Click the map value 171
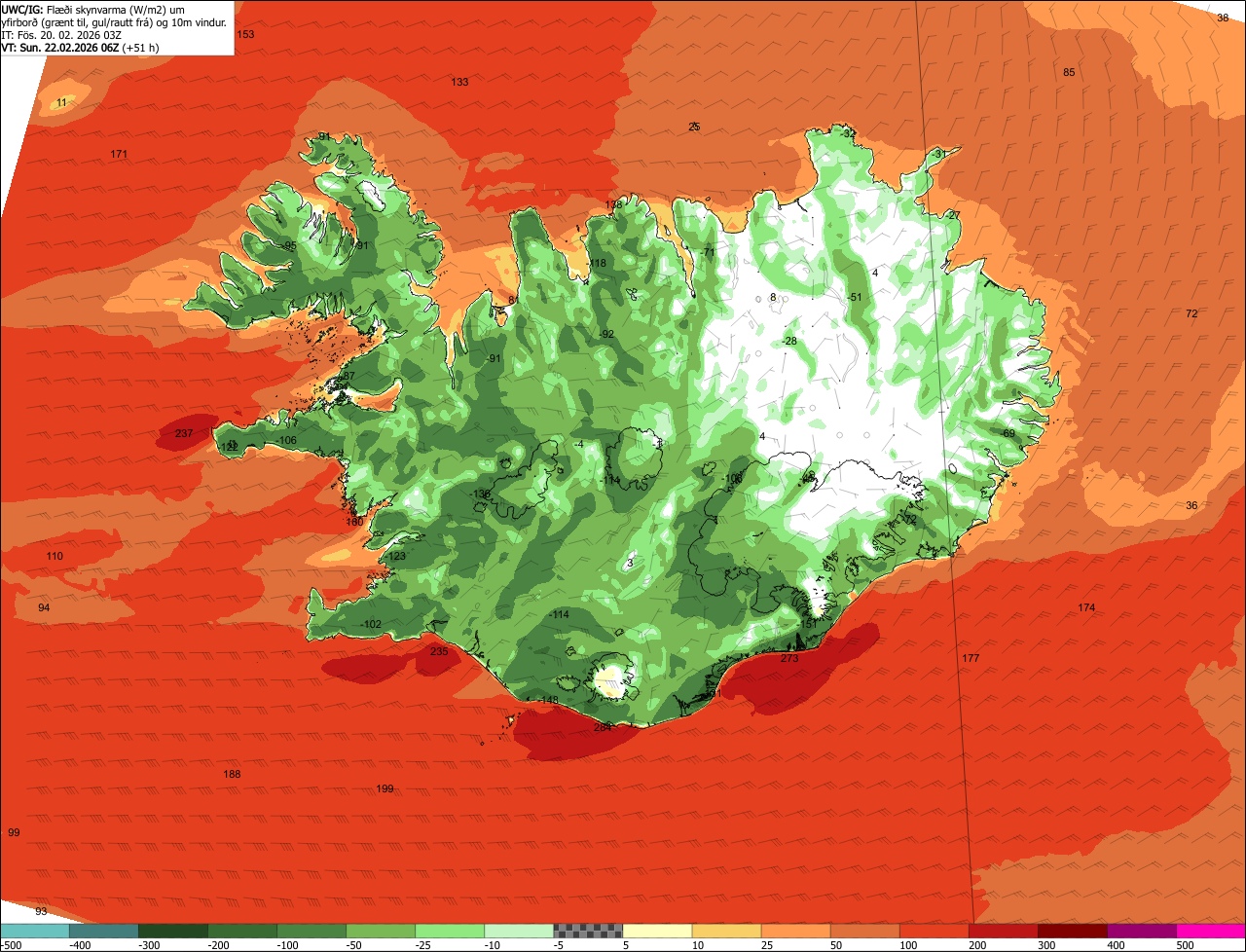The image size is (1246, 952). click(x=119, y=154)
